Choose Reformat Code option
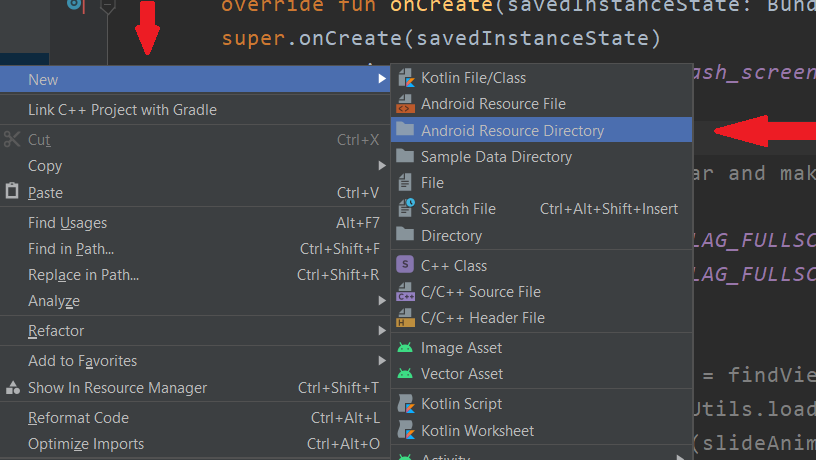Viewport: 816px width, 460px height. tap(78, 418)
